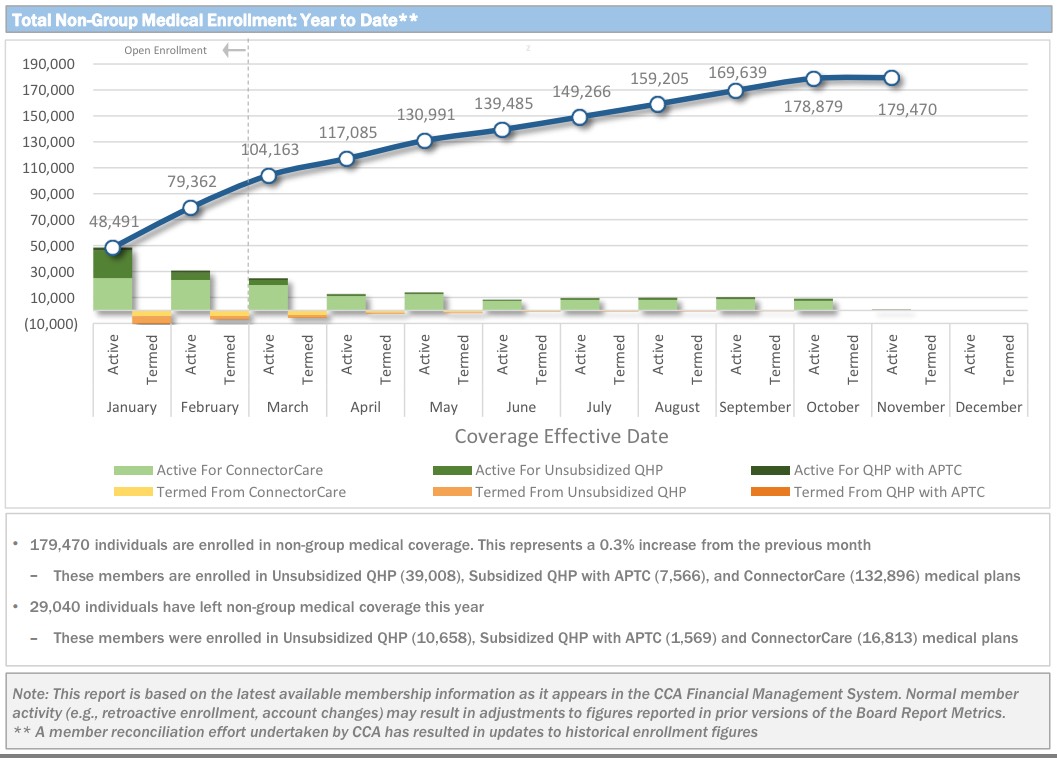
Task: Click the January Active stacked bar
Action: pos(113,280)
